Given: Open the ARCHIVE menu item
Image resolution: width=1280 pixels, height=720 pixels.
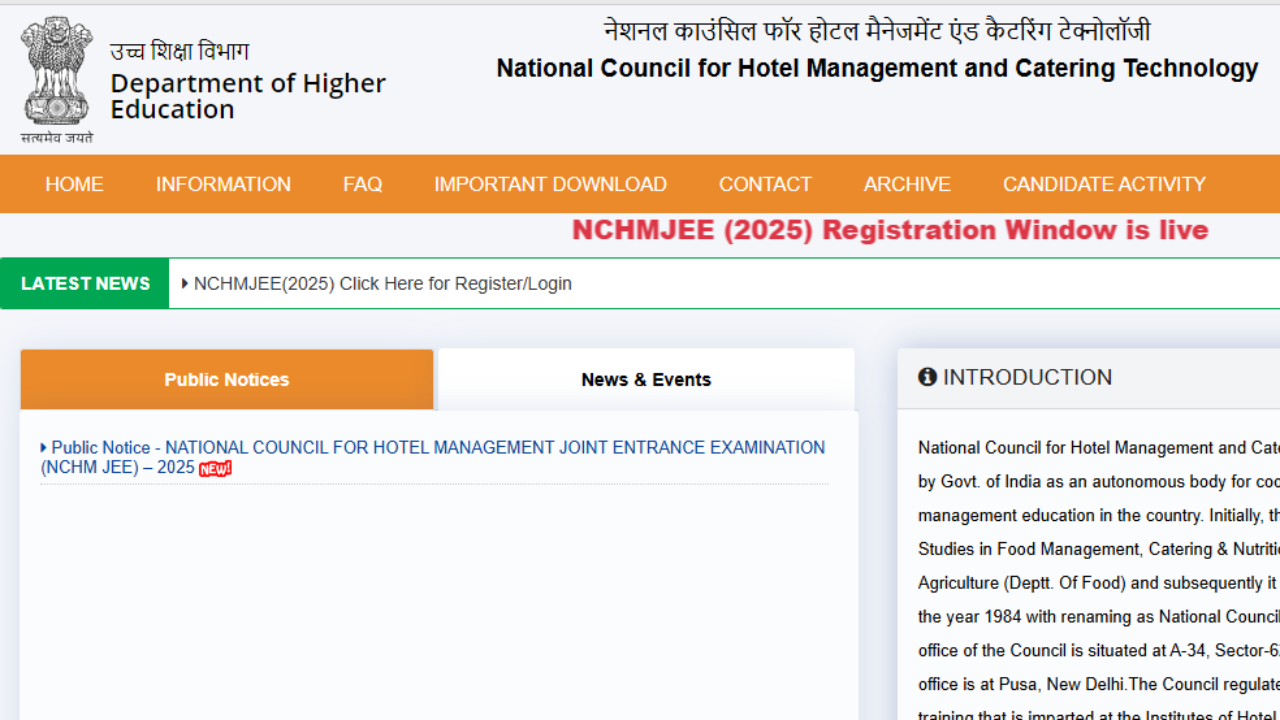Looking at the screenshot, I should pyautogui.click(x=907, y=184).
